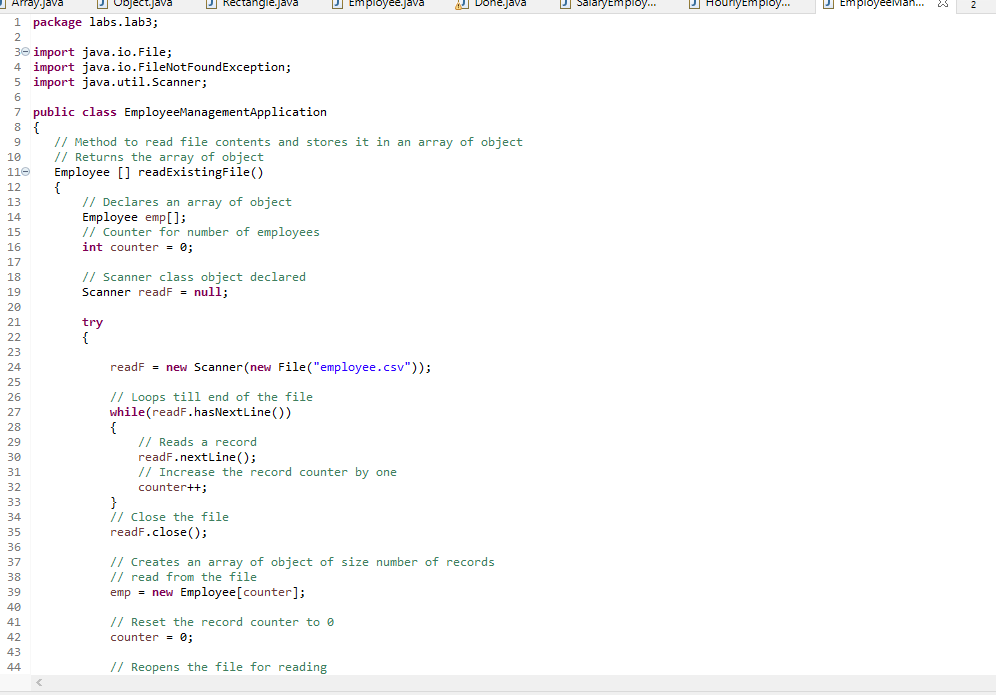Image resolution: width=996 pixels, height=695 pixels.
Task: Click the "employee.csv" string literal
Action: pos(362,367)
